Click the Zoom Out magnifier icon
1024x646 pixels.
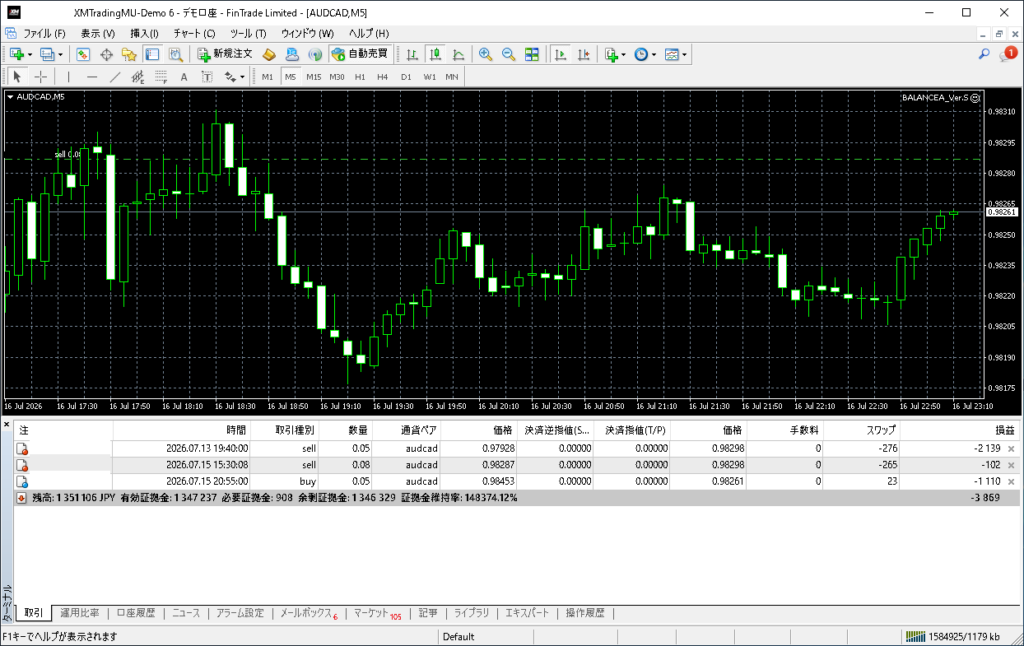pyautogui.click(x=508, y=54)
